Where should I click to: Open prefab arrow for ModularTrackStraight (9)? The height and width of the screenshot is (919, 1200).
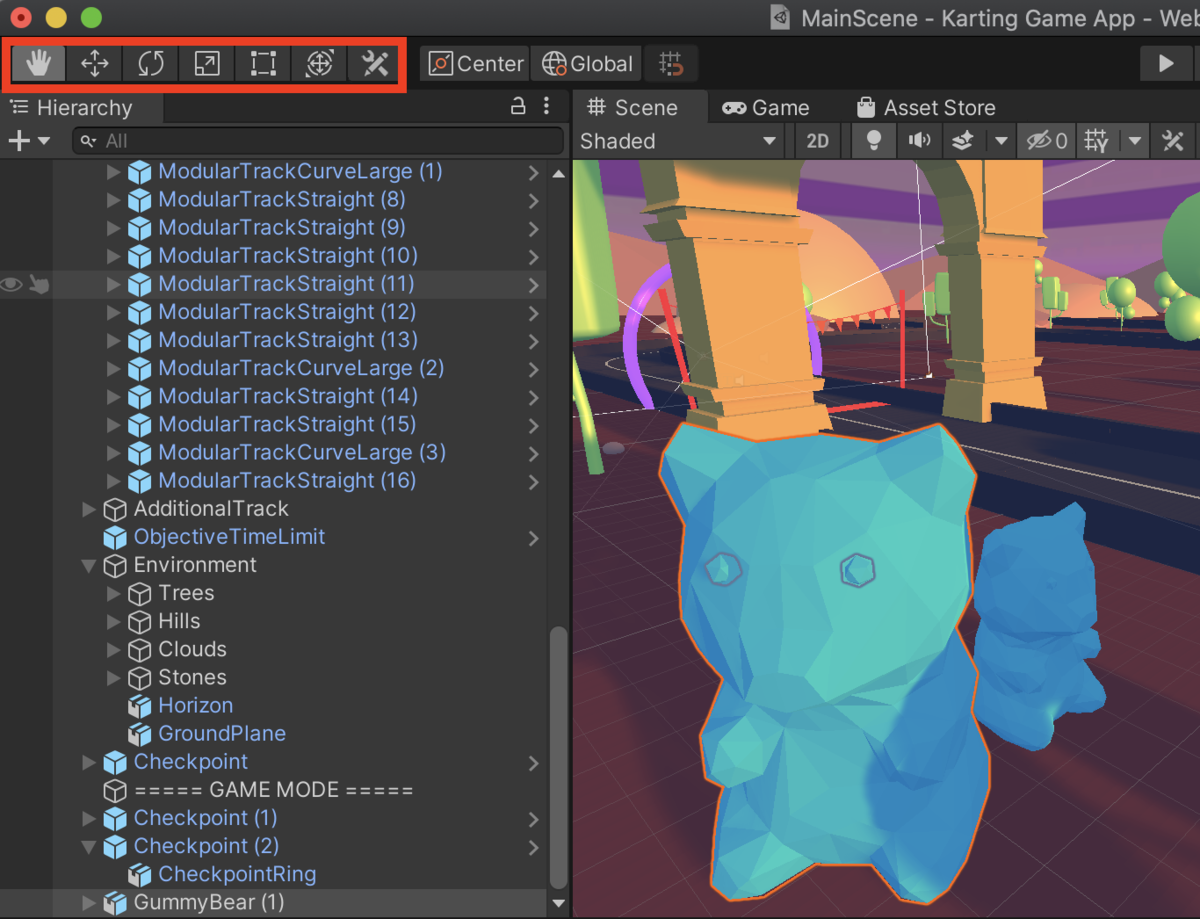pos(534,228)
